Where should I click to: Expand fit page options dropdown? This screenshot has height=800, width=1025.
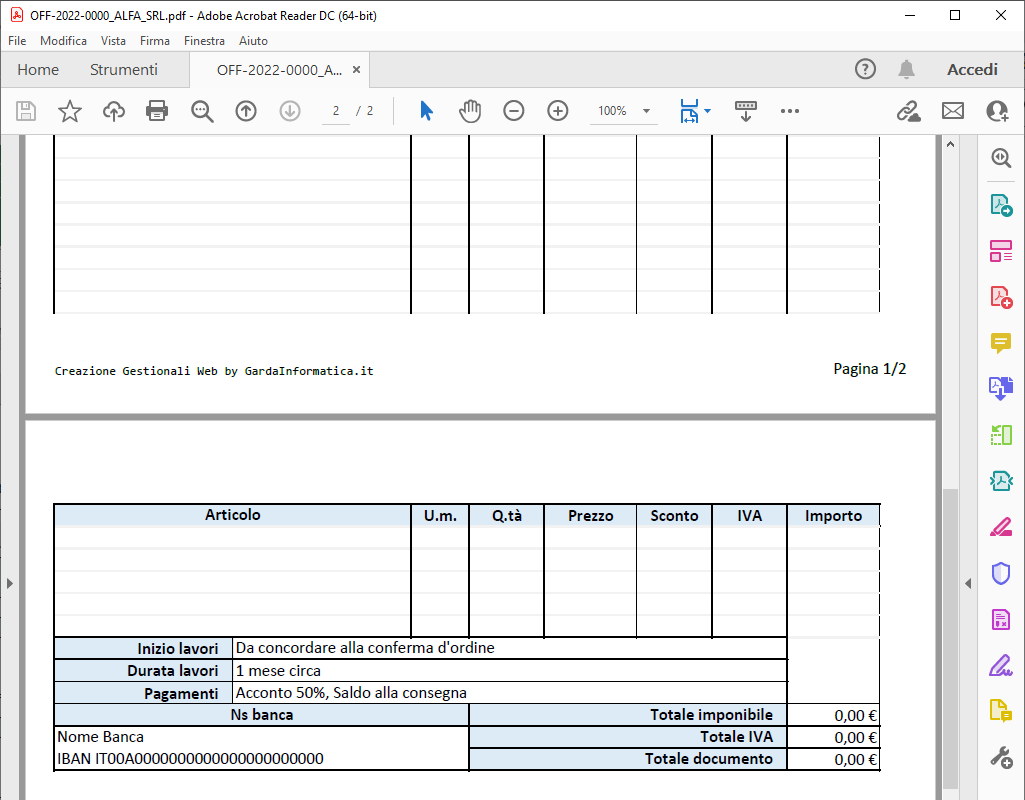(708, 111)
